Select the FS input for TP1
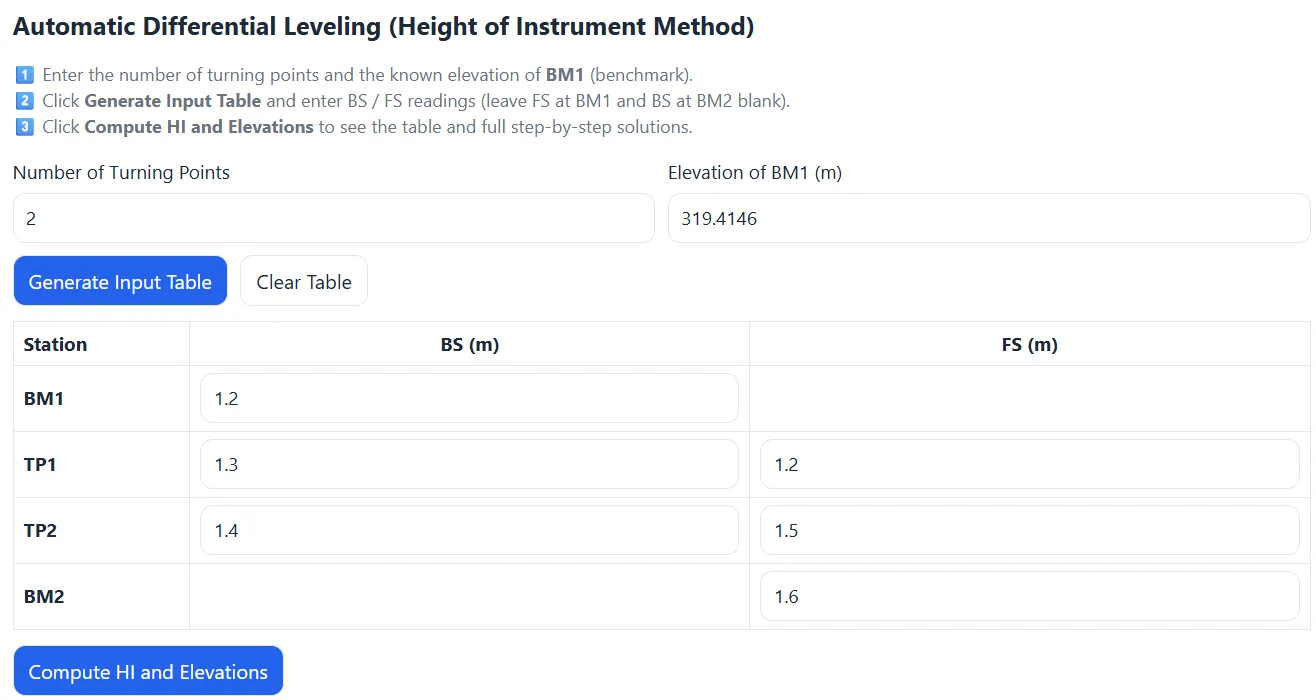 click(x=1029, y=464)
